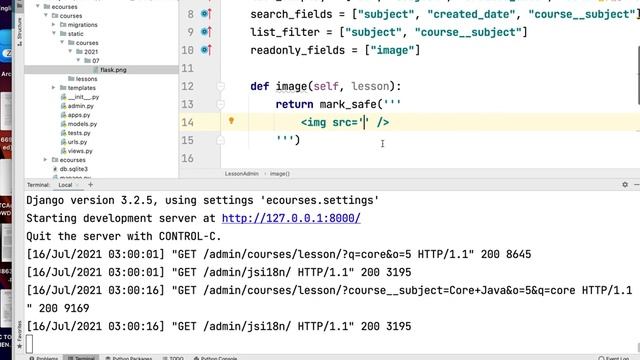
Task: Click the search_fields variable on line 8
Action: [x=291, y=14]
